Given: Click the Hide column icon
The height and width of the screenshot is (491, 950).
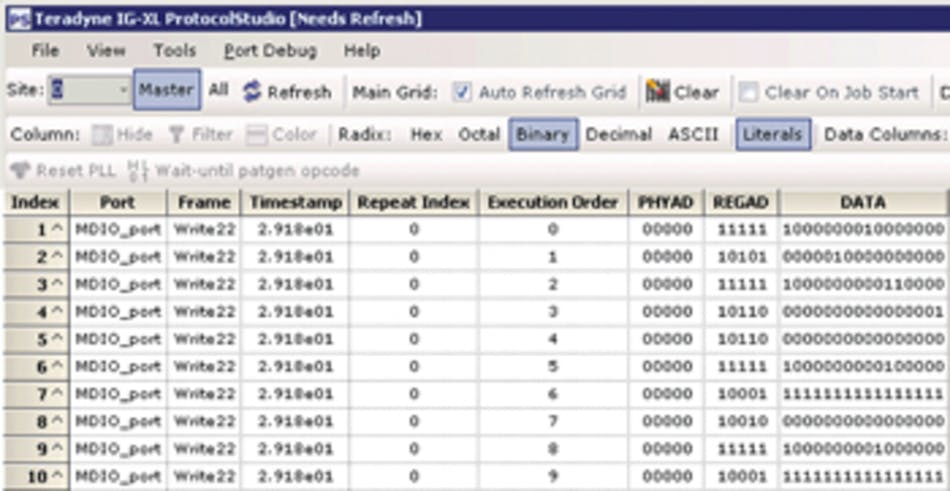Looking at the screenshot, I should (101, 134).
